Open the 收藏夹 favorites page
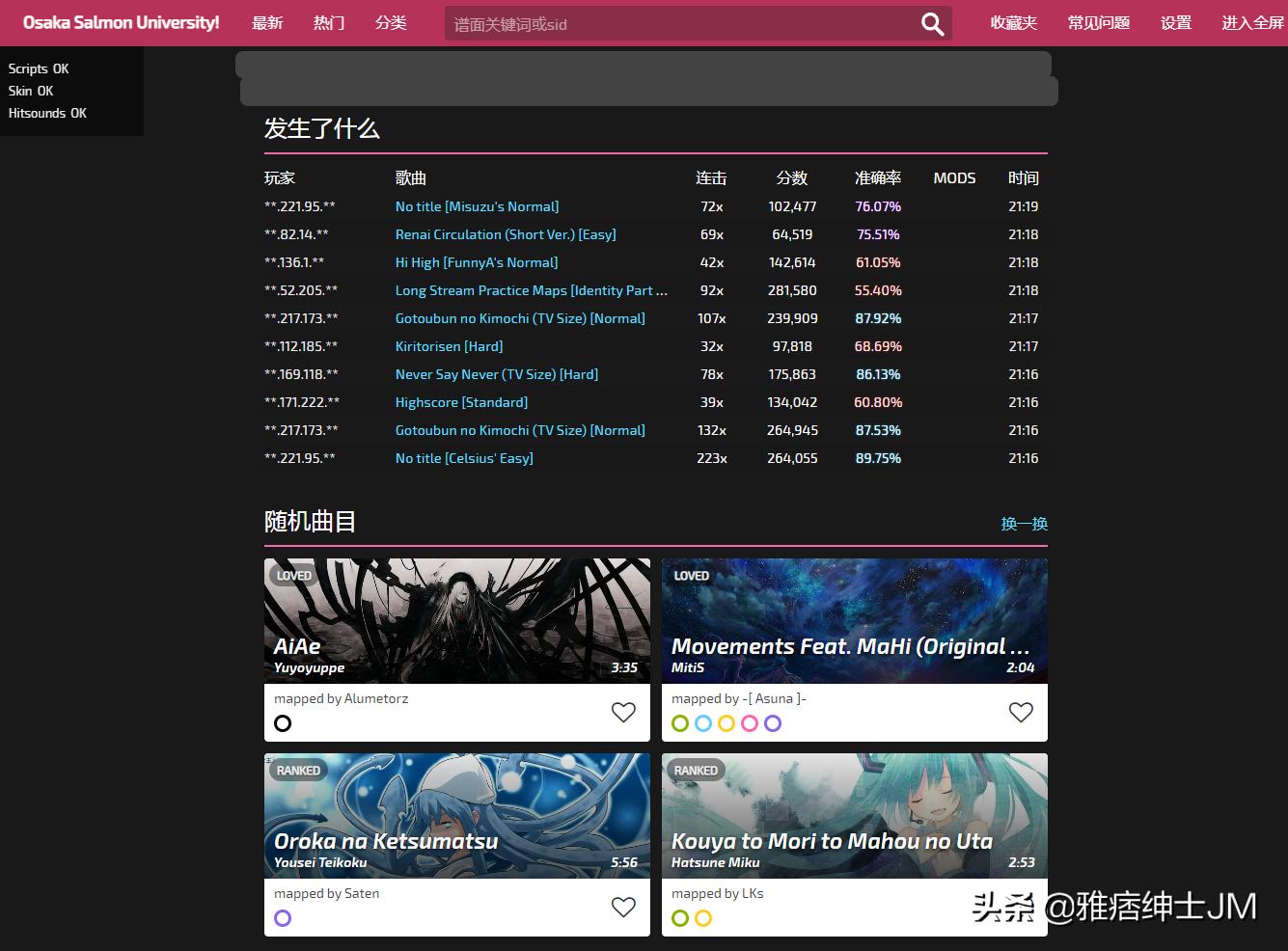The image size is (1288, 951). [x=1013, y=23]
